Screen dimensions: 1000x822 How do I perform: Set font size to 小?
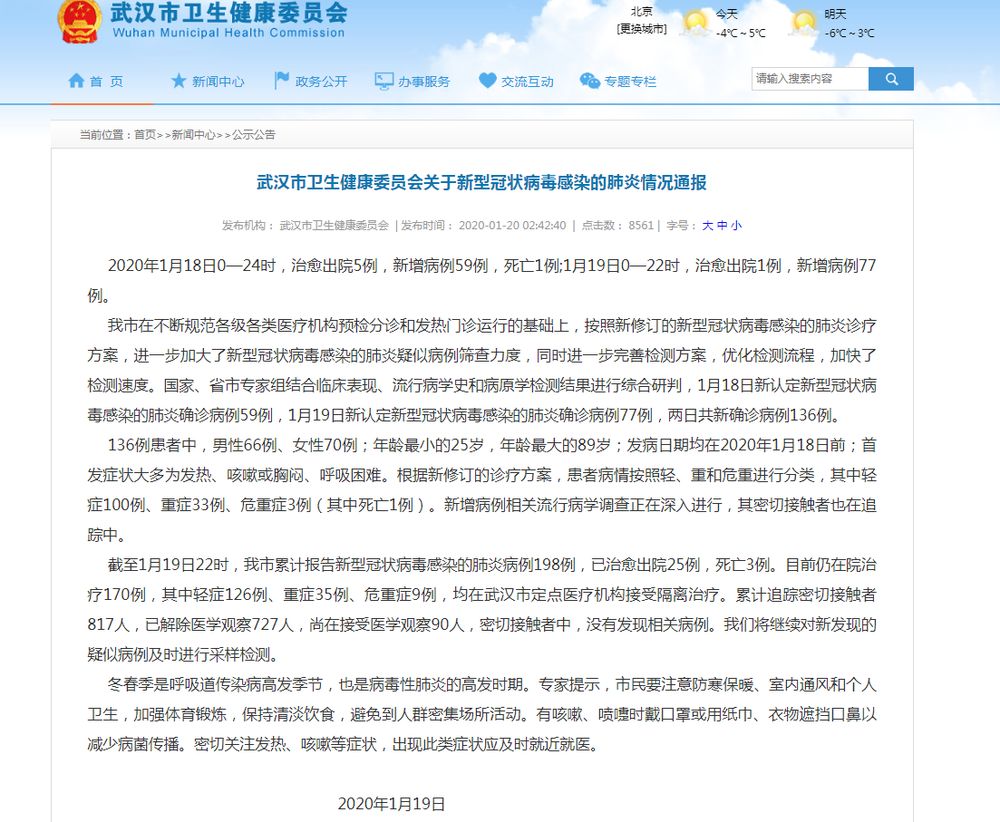737,226
